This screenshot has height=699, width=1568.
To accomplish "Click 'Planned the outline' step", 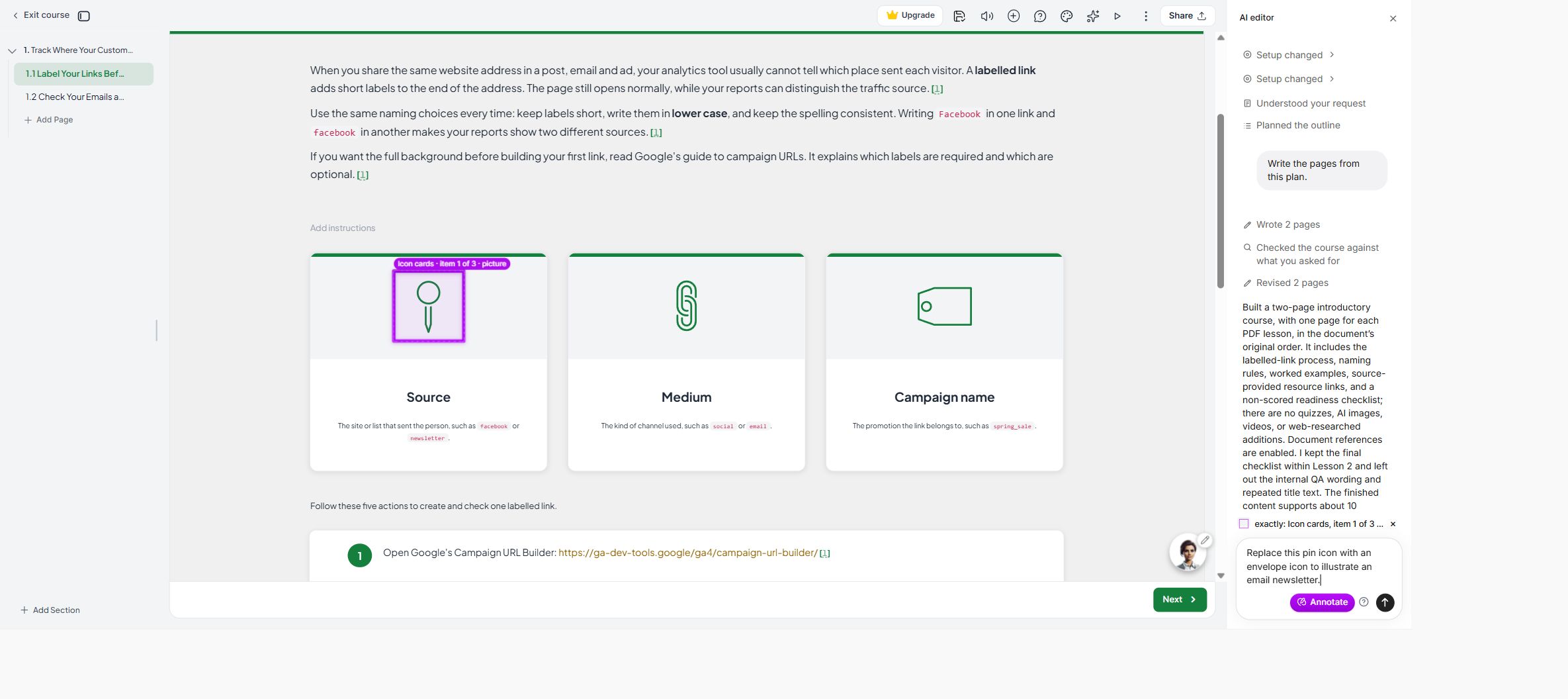I will pos(1291,125).
